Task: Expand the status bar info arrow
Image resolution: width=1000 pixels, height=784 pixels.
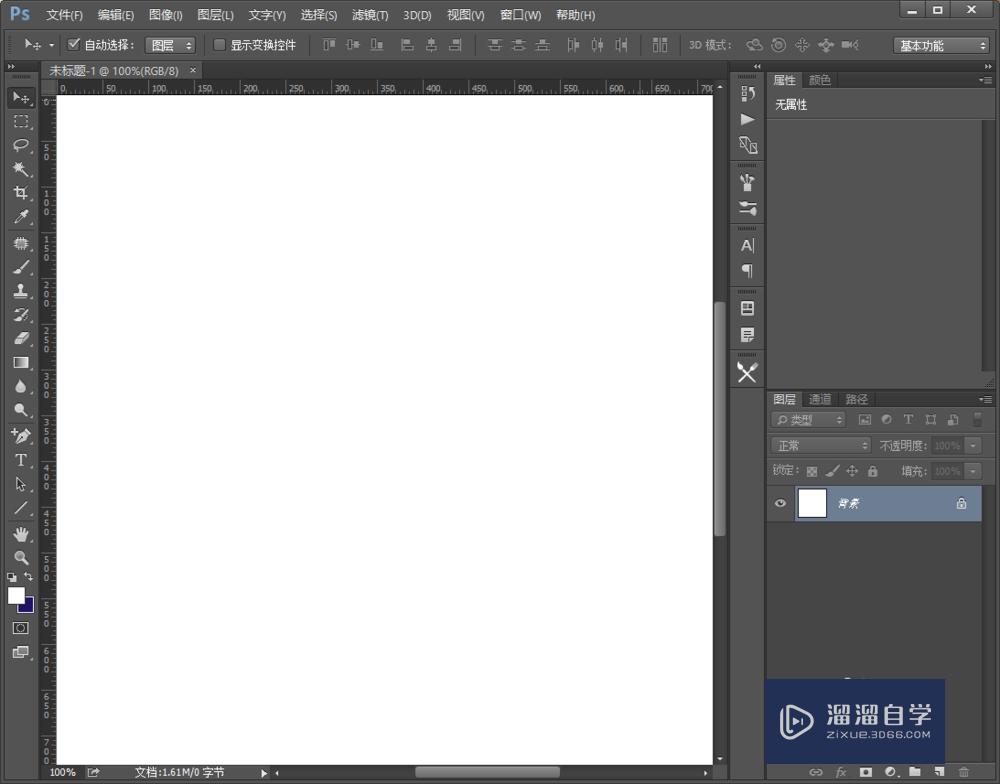Action: point(263,773)
